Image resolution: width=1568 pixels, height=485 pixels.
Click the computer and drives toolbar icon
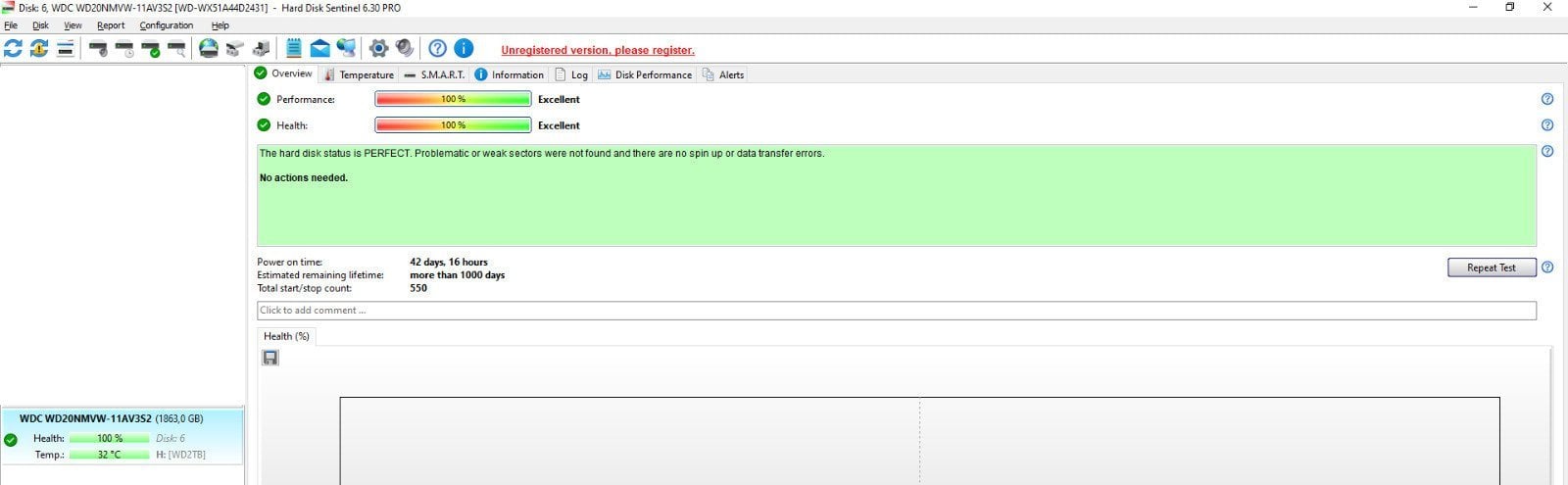tap(261, 48)
